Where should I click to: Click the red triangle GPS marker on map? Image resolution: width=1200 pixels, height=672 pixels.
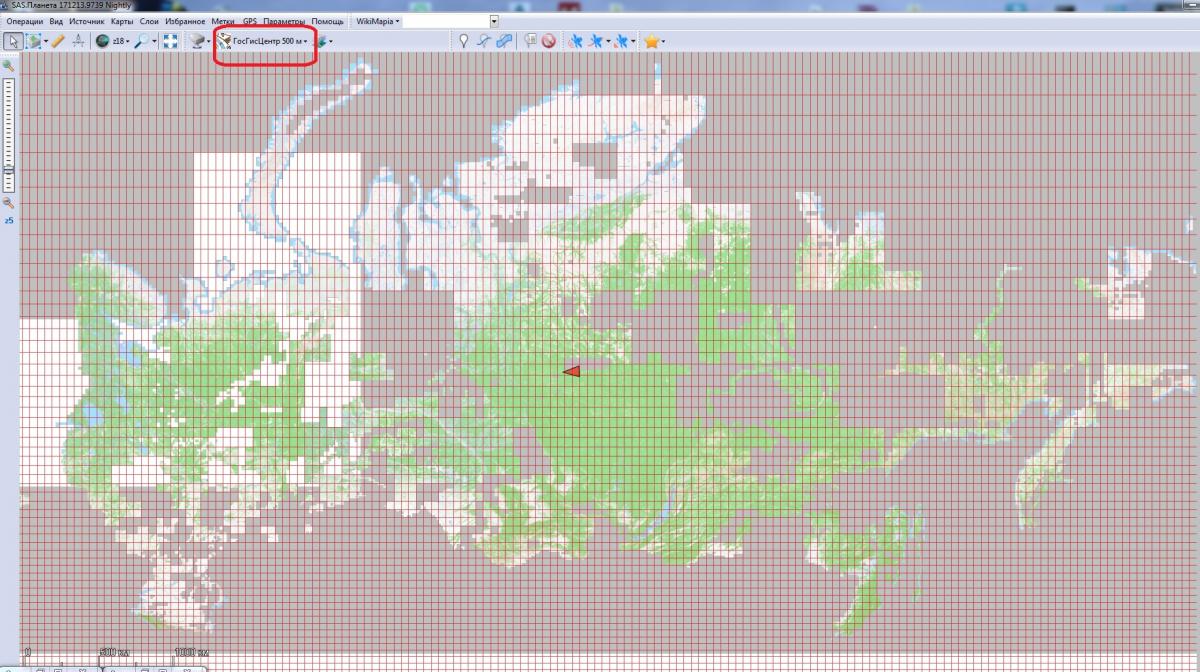coord(571,371)
